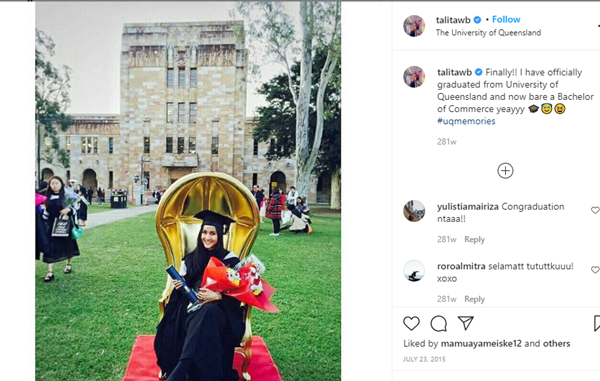Screen dimensions: 600x381
Task: Open talitawb avatar in post header
Action: point(414,26)
